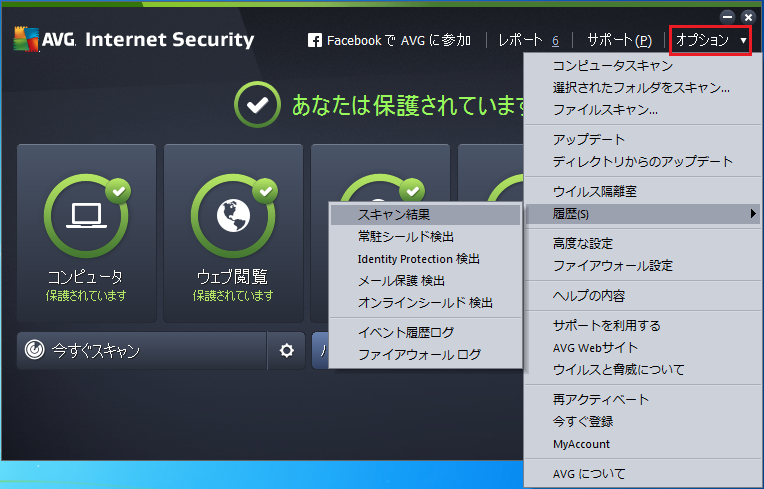Click the partially hidden third protection tile
The image size is (764, 489).
click(380, 173)
